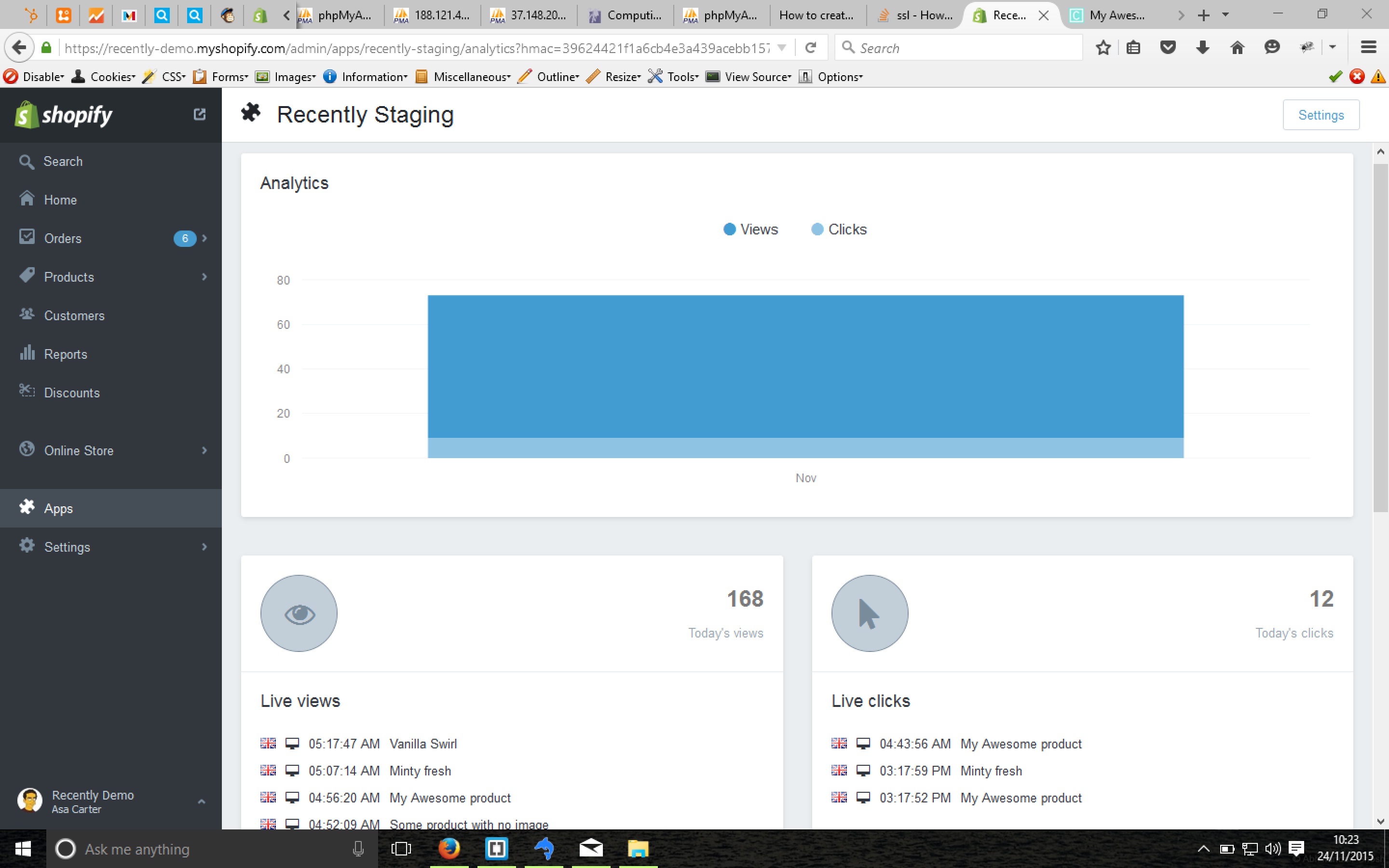
Task: Open View Source in developer toolbar
Action: tap(749, 76)
